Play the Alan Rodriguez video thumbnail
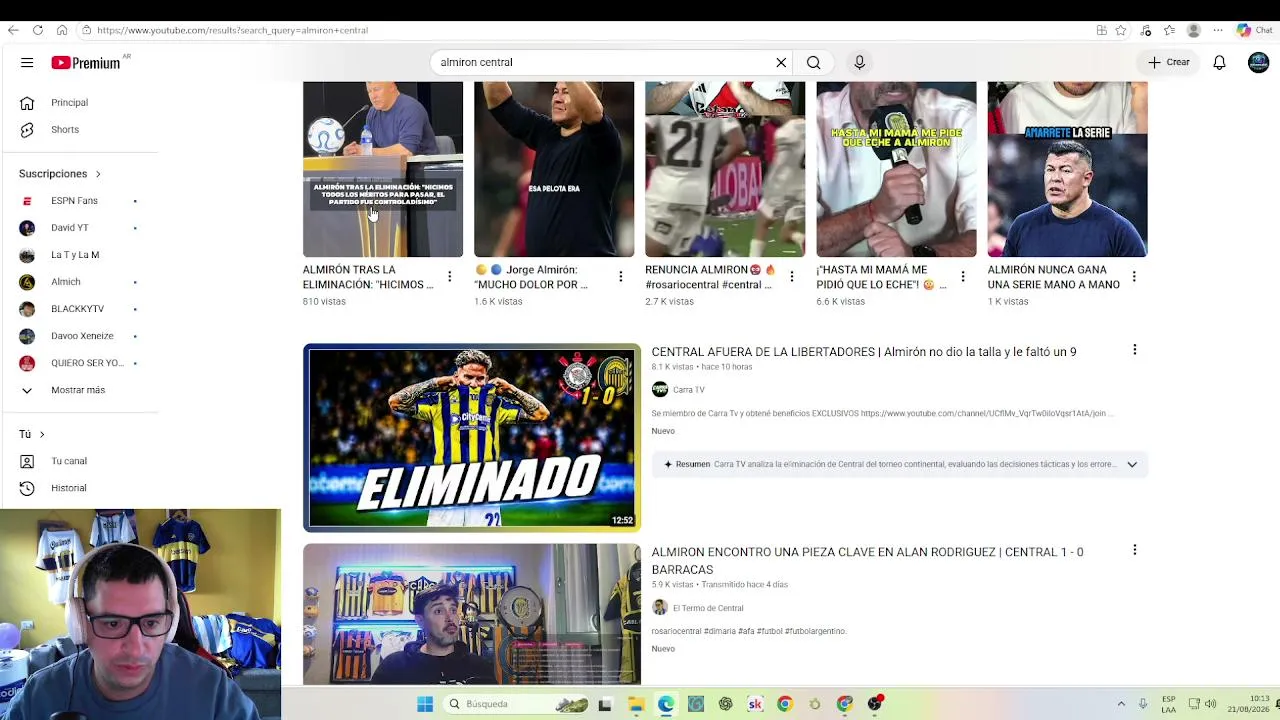This screenshot has width=1280, height=720. coord(472,614)
